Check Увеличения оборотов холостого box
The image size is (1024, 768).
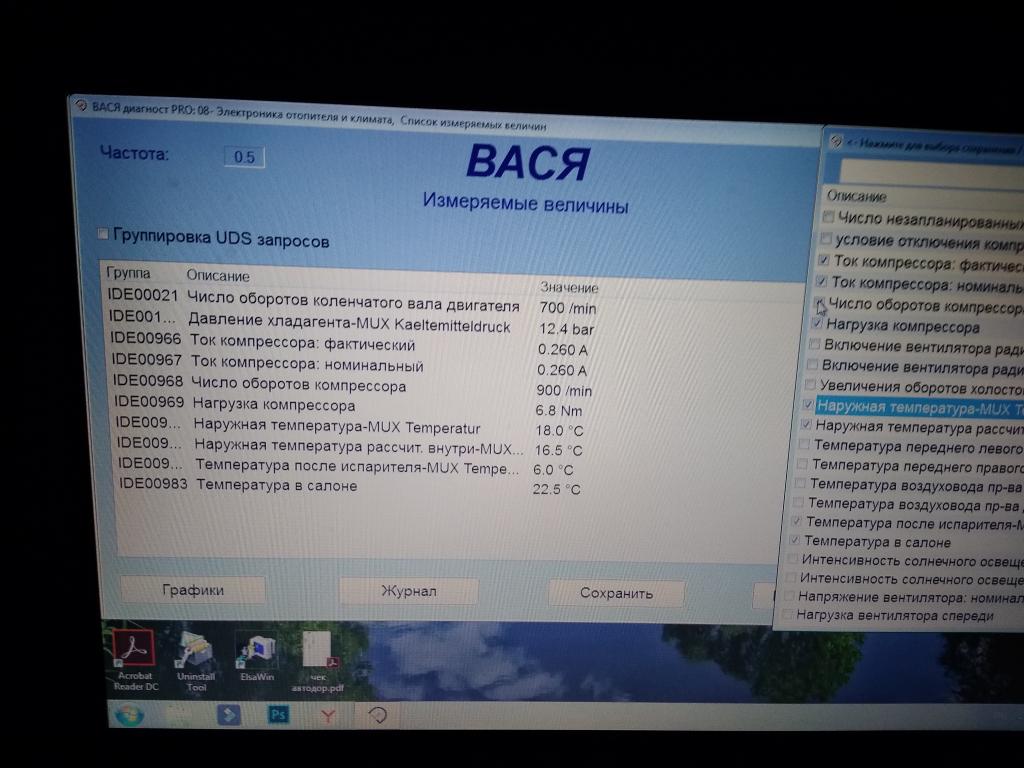[x=810, y=384]
